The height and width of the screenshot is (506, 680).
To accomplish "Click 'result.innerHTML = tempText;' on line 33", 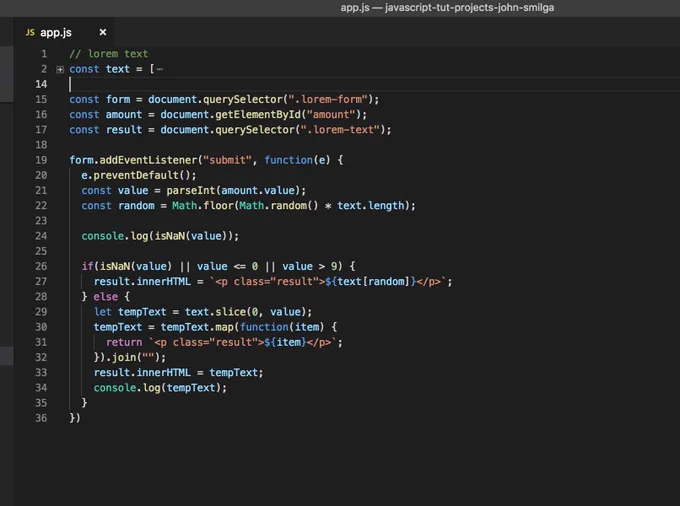I will click(178, 372).
